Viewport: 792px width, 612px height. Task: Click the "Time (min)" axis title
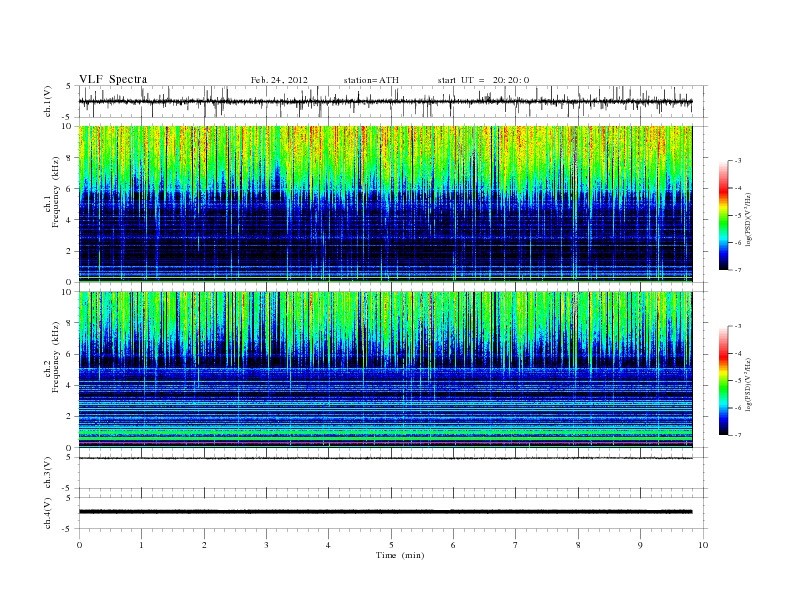point(400,555)
